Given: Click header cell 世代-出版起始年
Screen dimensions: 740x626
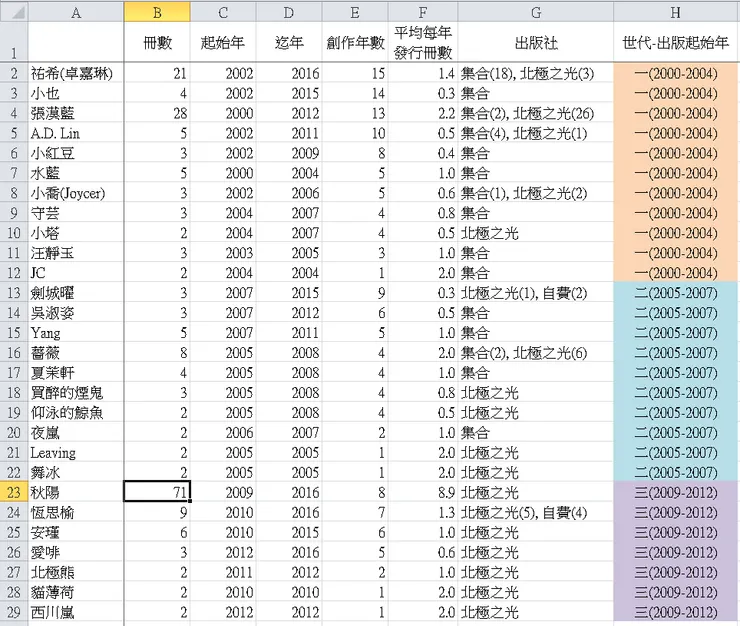Looking at the screenshot, I should pyautogui.click(x=675, y=42).
